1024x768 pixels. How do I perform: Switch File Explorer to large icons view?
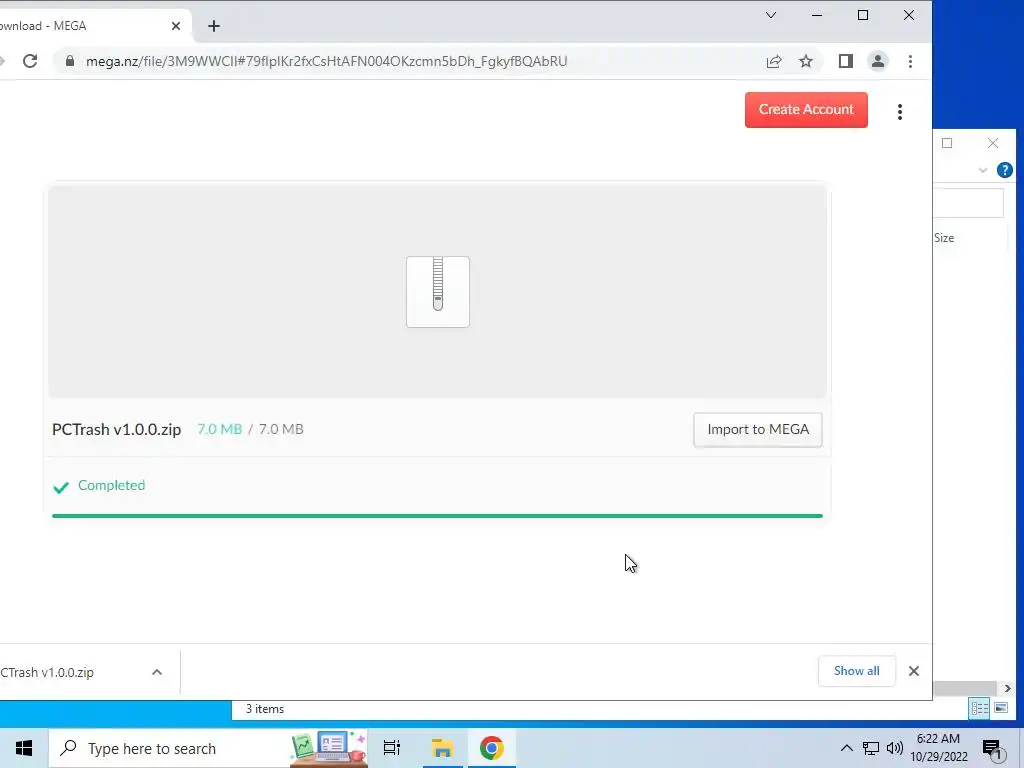[1000, 708]
